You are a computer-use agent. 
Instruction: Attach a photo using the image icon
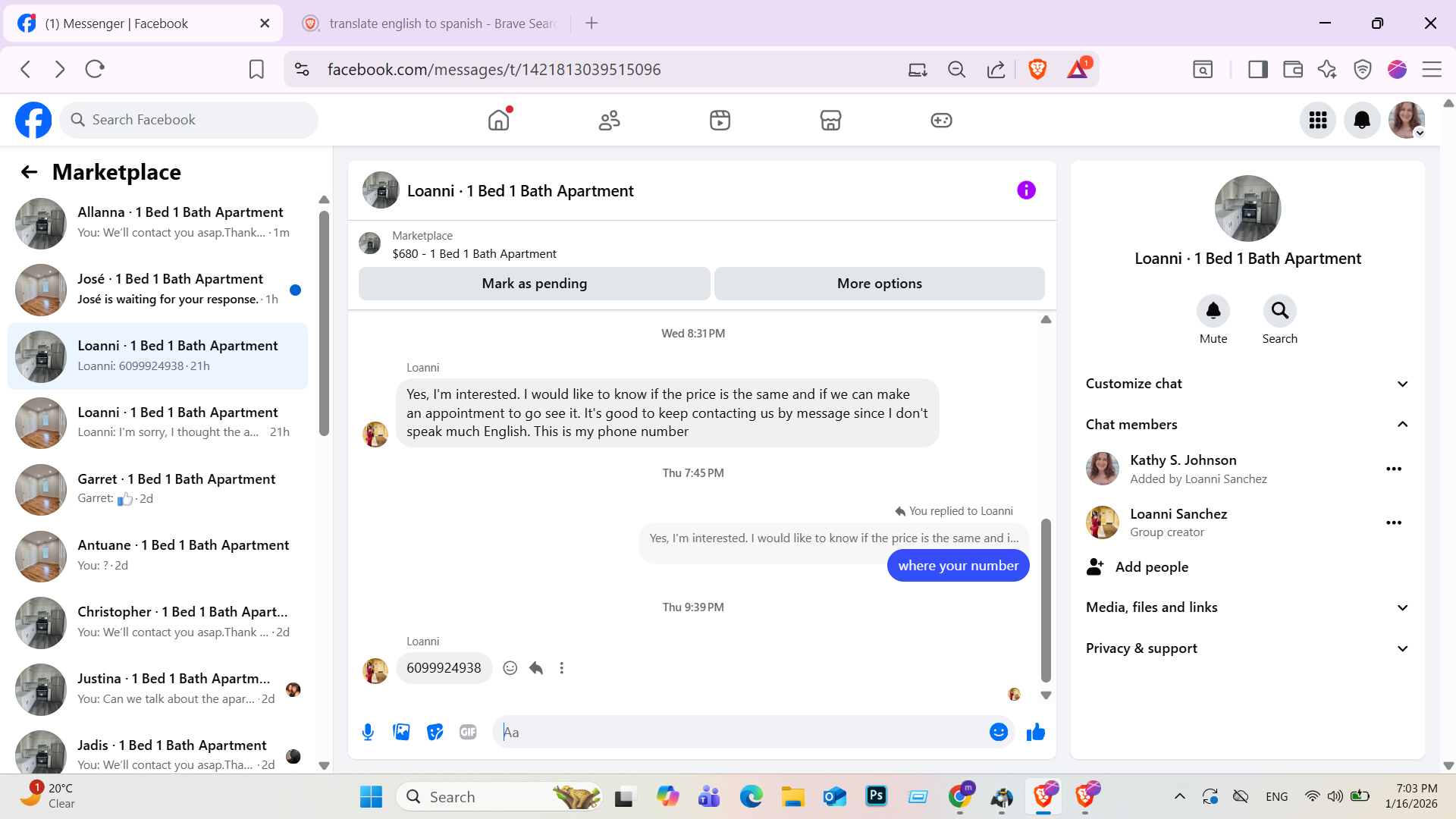point(401,732)
